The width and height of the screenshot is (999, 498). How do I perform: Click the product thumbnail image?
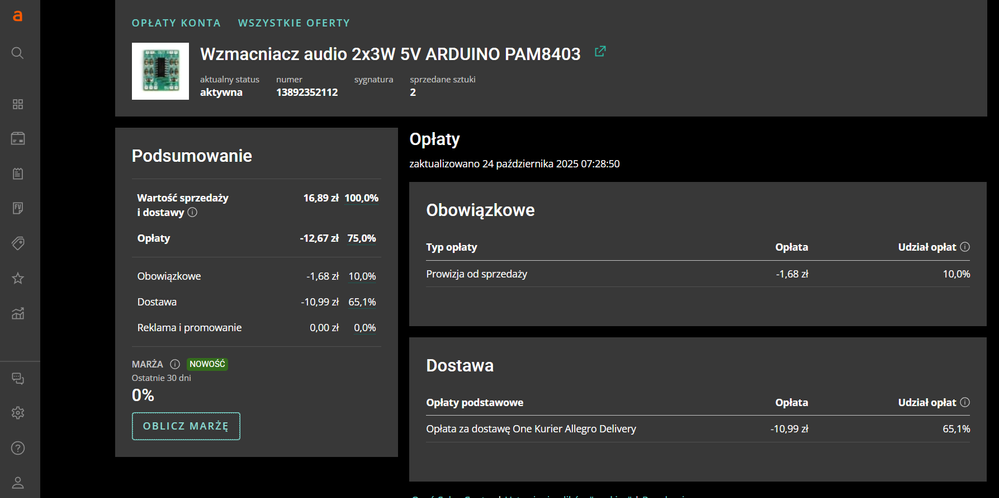pyautogui.click(x=160, y=71)
